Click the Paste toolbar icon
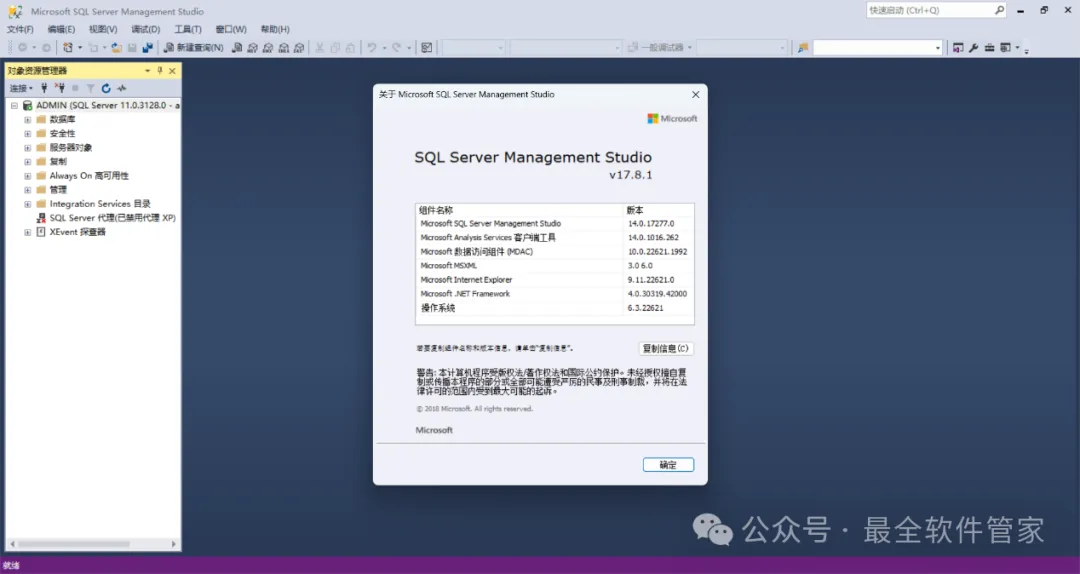Viewport: 1080px width, 574px height. click(351, 48)
